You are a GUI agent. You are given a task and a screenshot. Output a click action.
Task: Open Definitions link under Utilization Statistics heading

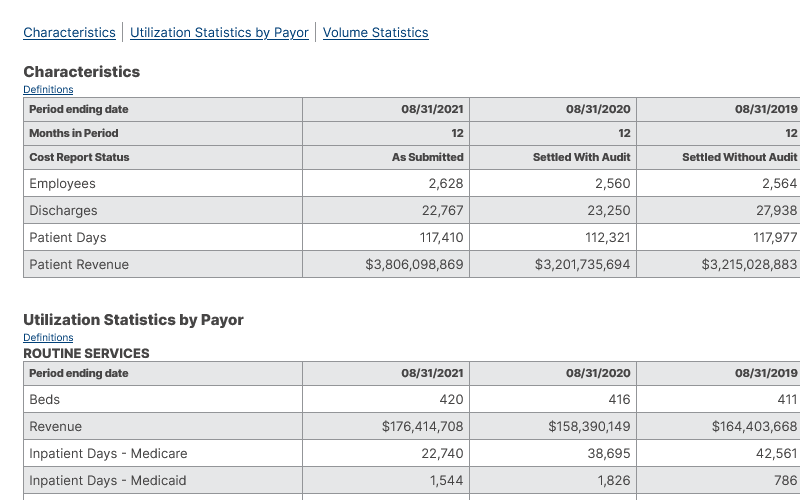click(x=48, y=338)
